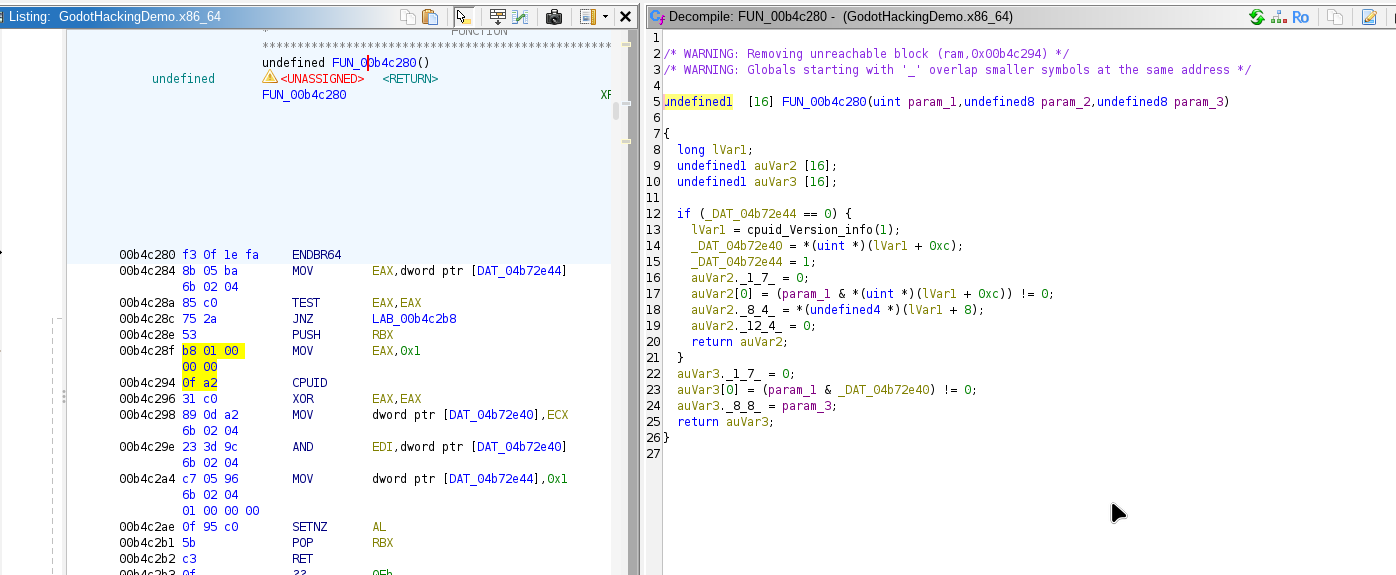Image resolution: width=1396 pixels, height=575 pixels.
Task: Click the notepad edit icon in Decompile toolbar
Action: tap(1369, 17)
